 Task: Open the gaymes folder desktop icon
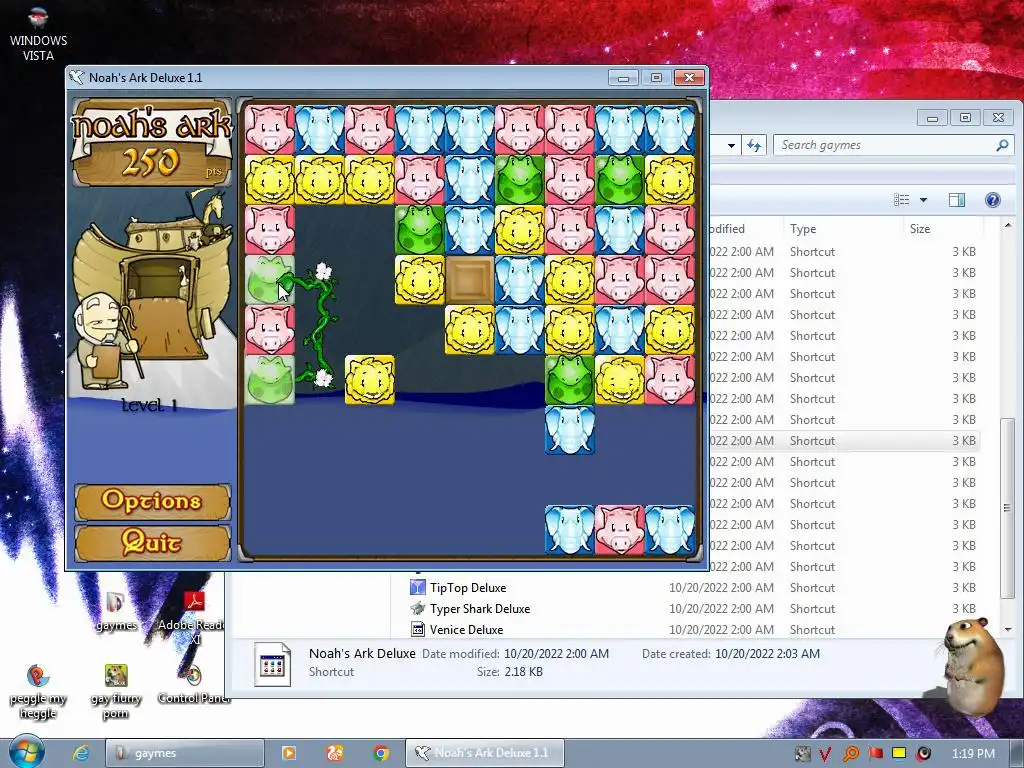(116, 611)
